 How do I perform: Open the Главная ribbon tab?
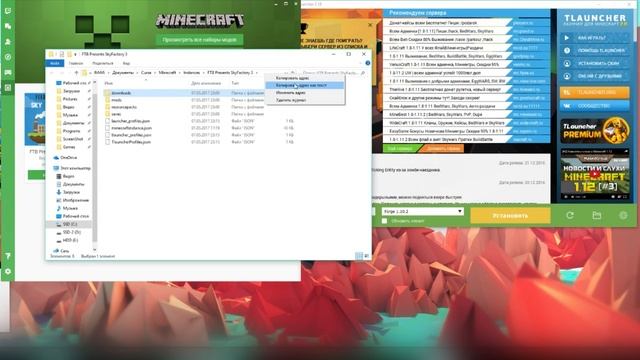click(76, 63)
